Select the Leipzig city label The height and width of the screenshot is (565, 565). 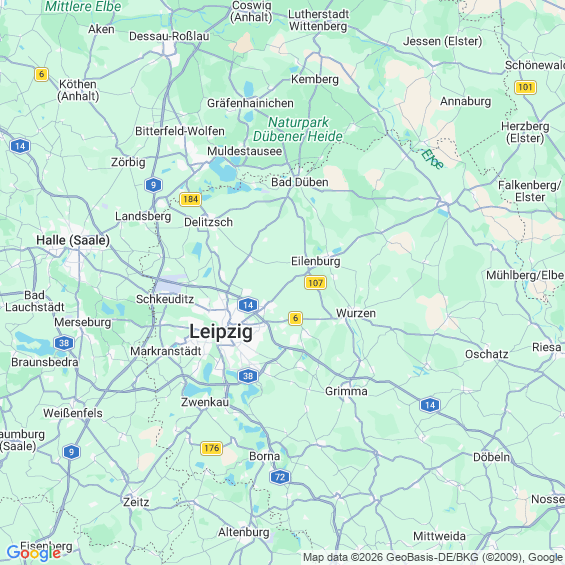point(221,331)
